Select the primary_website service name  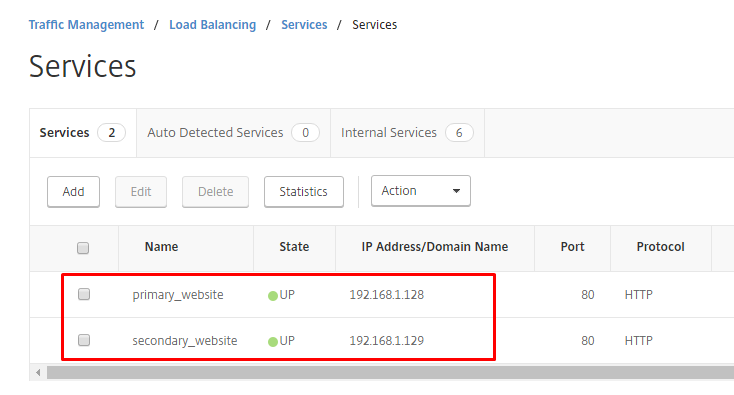(x=178, y=295)
